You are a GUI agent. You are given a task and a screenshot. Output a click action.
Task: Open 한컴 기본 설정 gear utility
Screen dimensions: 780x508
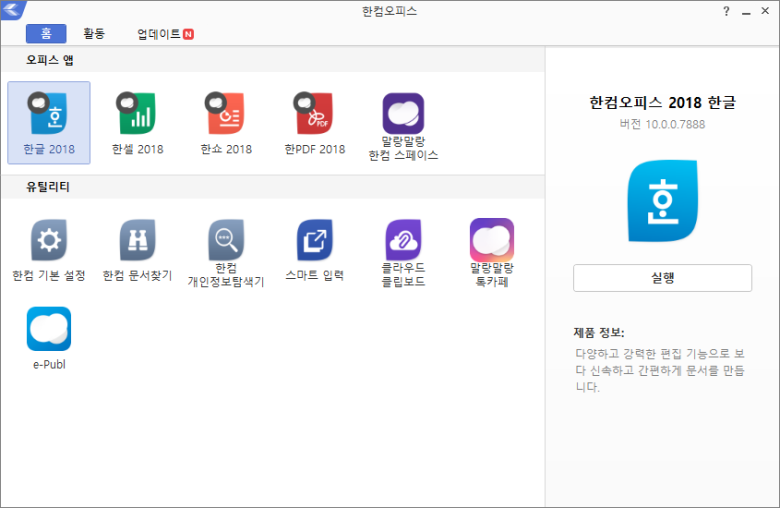49,250
